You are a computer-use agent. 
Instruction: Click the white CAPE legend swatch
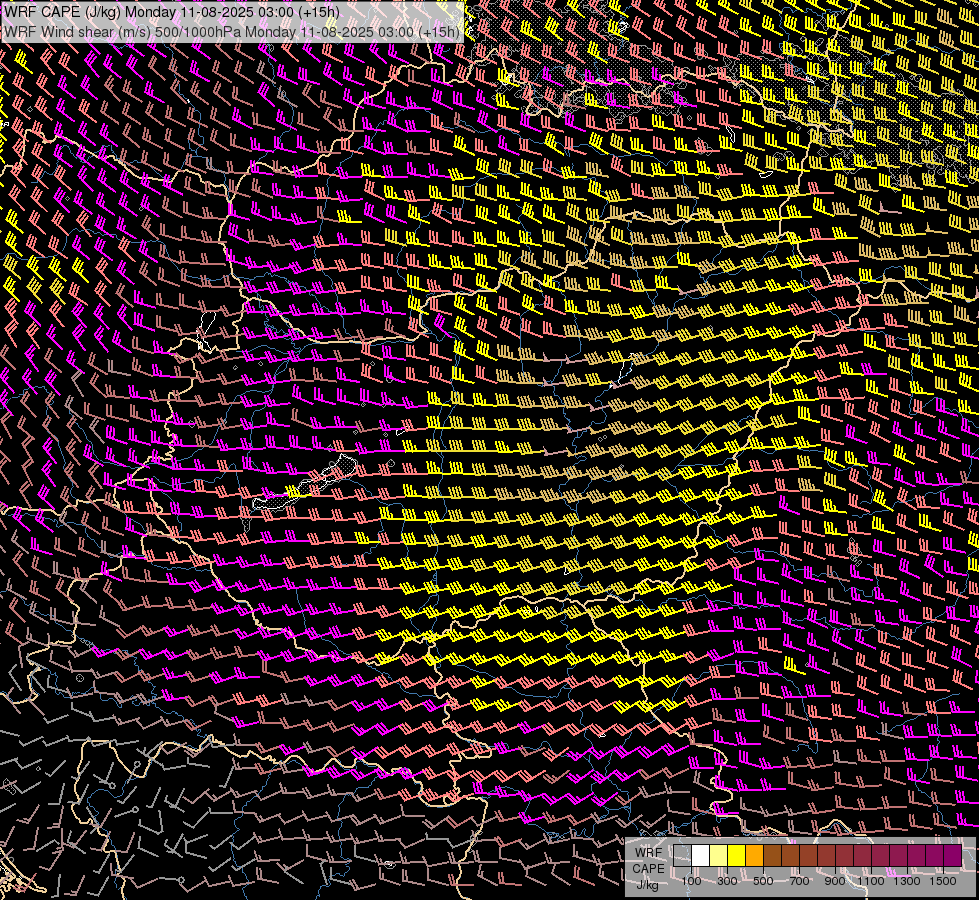pyautogui.click(x=701, y=856)
